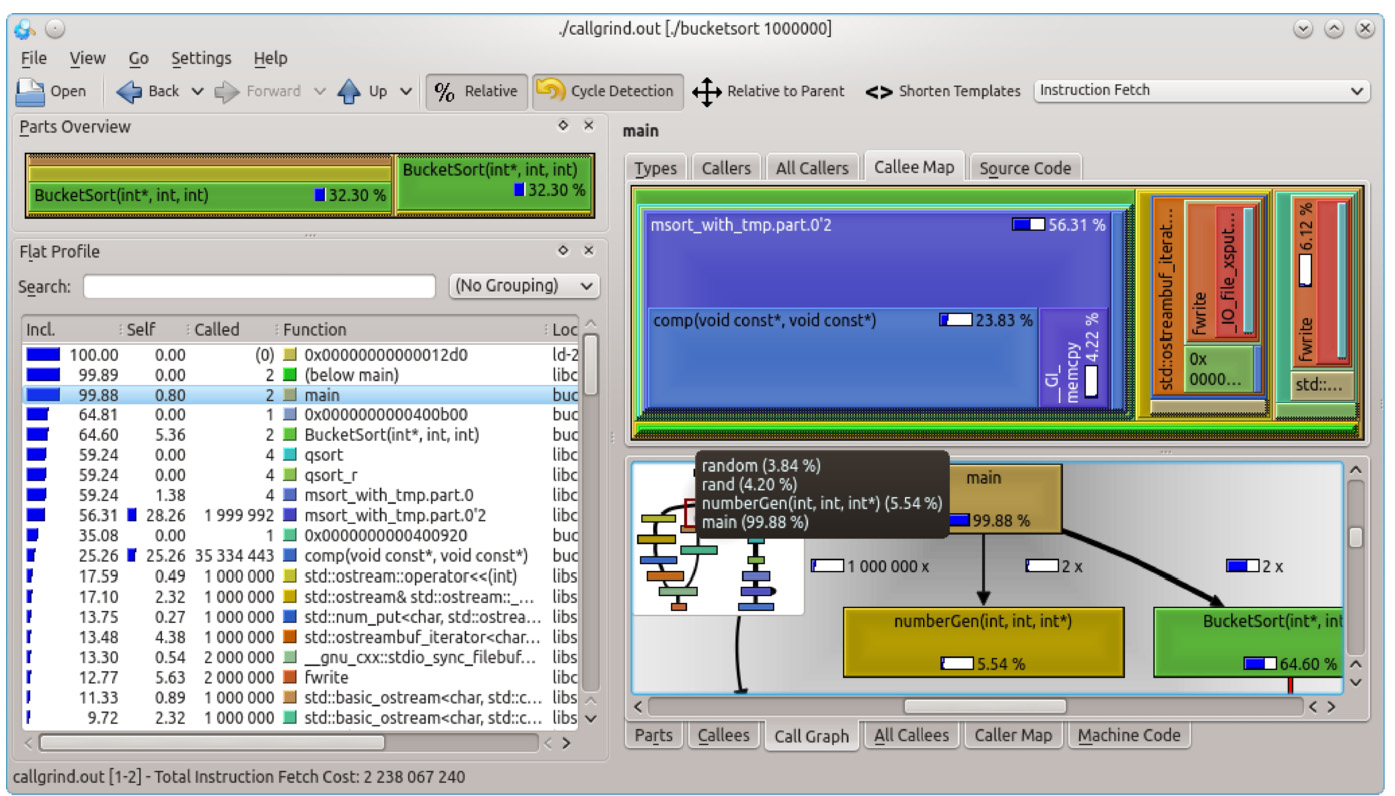Switch to the Source Code tab
The image size is (1395, 796).
1025,168
